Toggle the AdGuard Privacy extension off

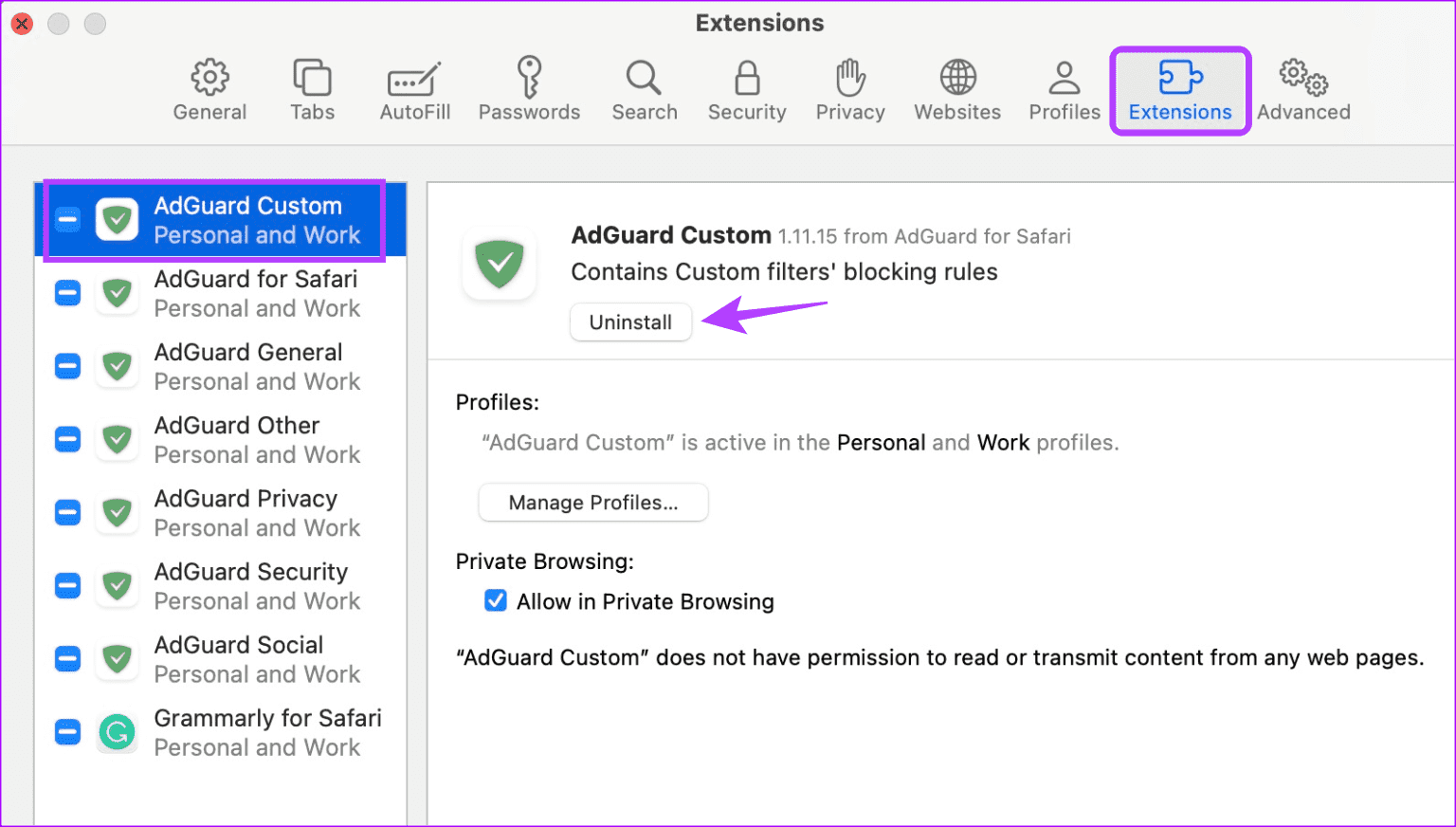click(67, 512)
